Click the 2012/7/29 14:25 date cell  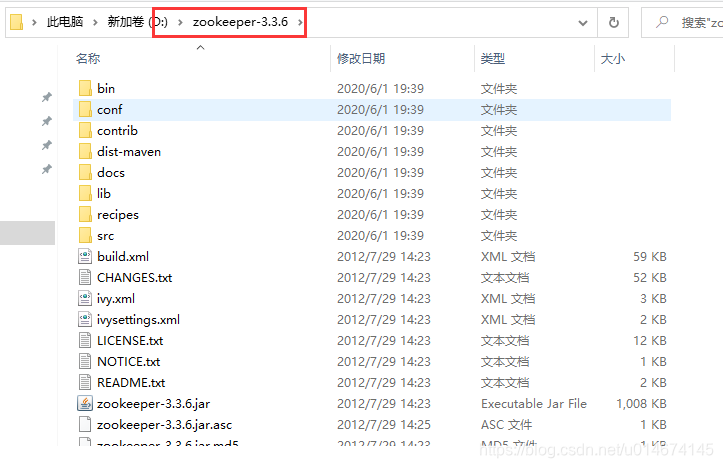coord(384,425)
